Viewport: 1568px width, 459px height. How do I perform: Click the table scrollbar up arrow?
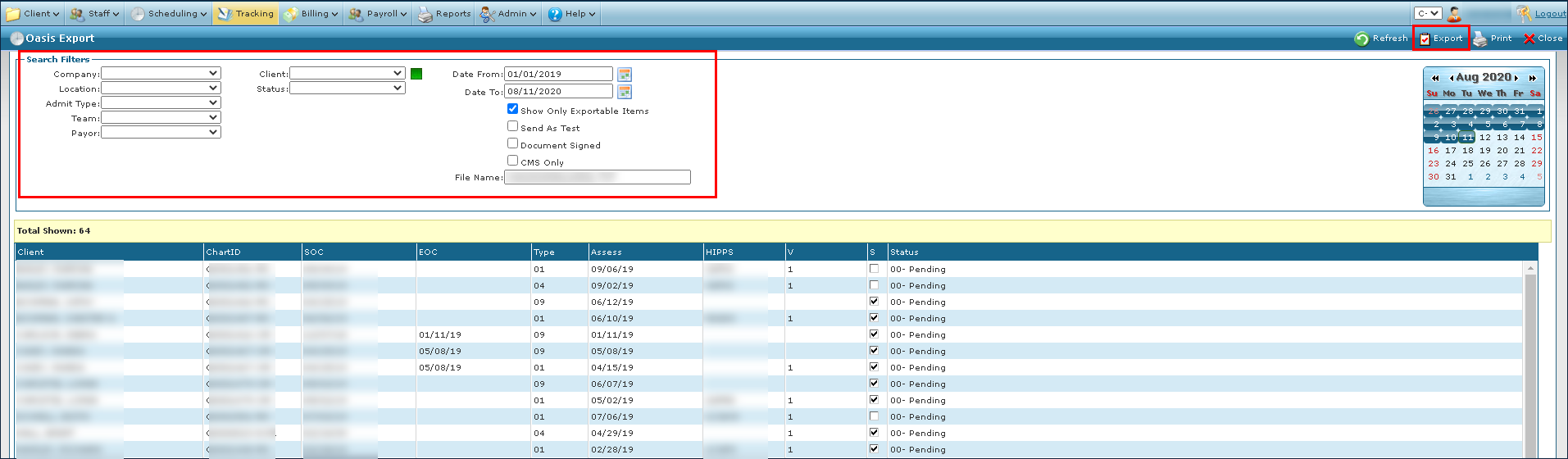[1530, 268]
